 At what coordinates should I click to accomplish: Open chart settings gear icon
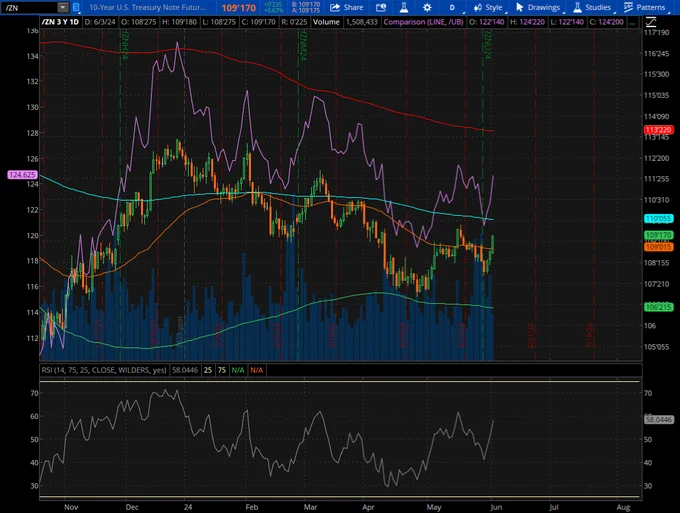427,7
